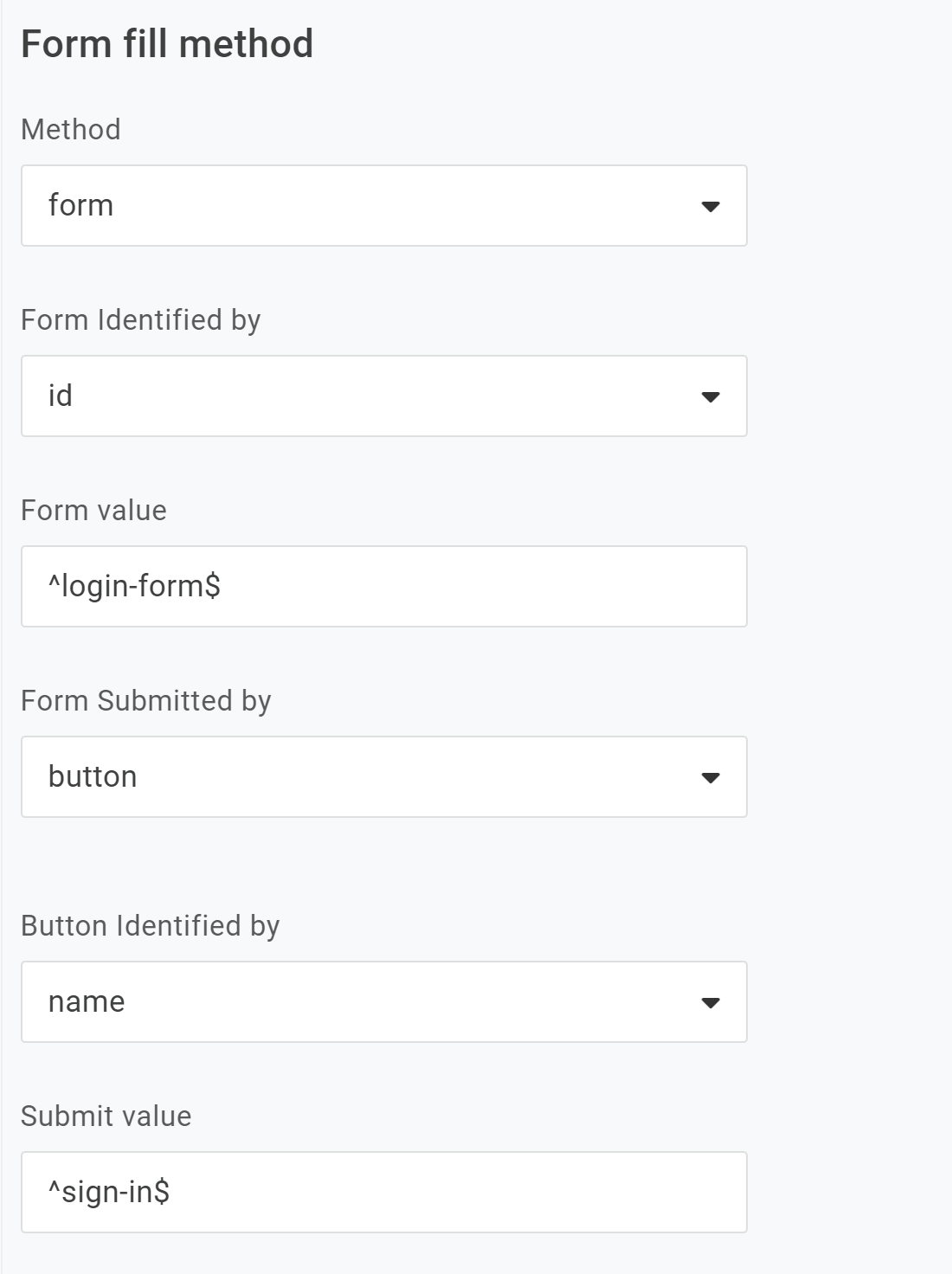Screen dimensions: 952x1274
Task: Click the 'Button Identified by' label
Action: point(150,926)
